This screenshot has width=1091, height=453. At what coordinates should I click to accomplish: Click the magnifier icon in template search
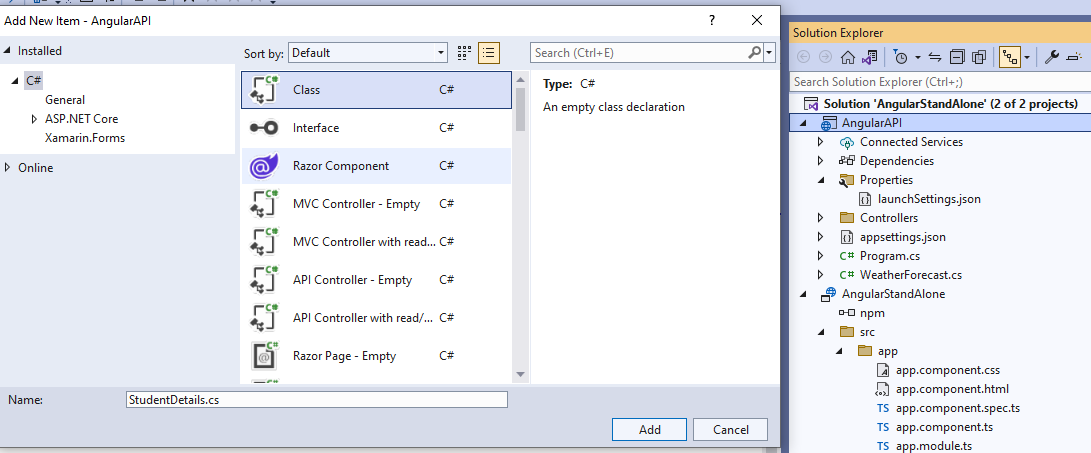point(755,52)
